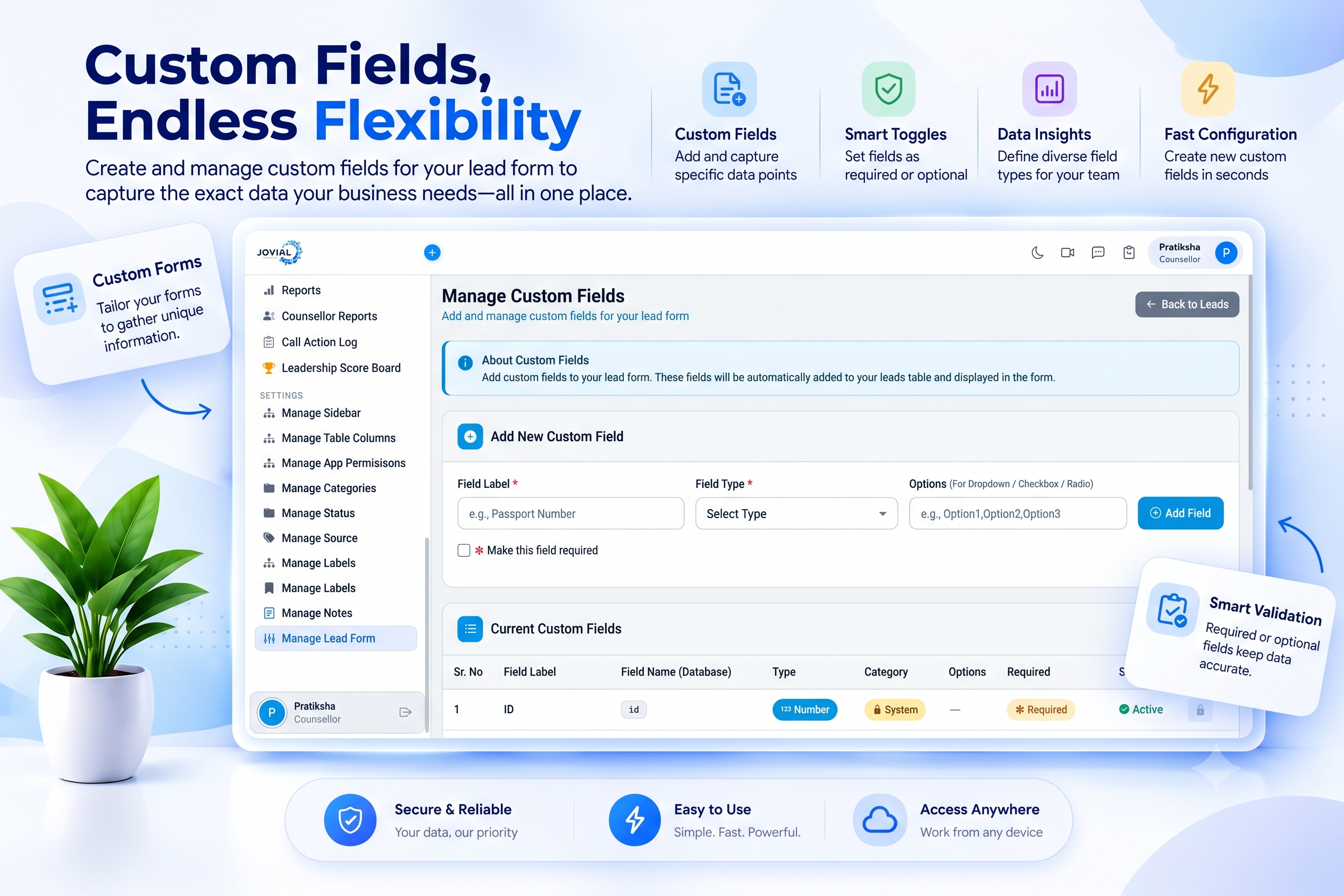Click the blue plus quick-add icon in header

coord(432,252)
